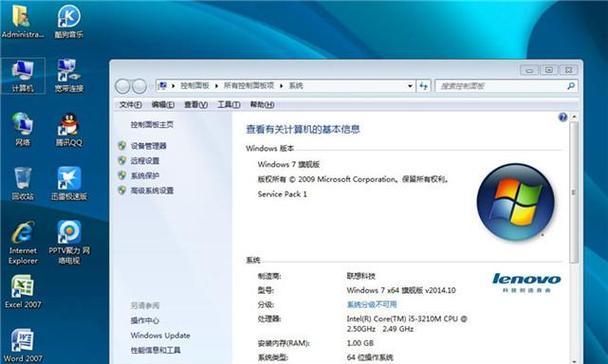The image size is (608, 364).
Task: Click the 搜索控制面板 search field
Action: click(x=502, y=86)
